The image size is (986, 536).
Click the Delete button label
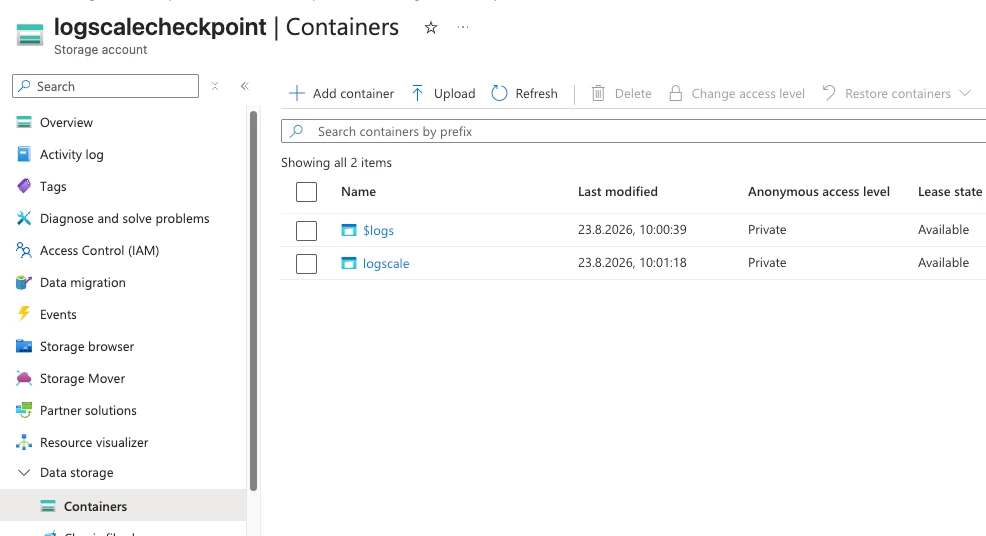633,93
